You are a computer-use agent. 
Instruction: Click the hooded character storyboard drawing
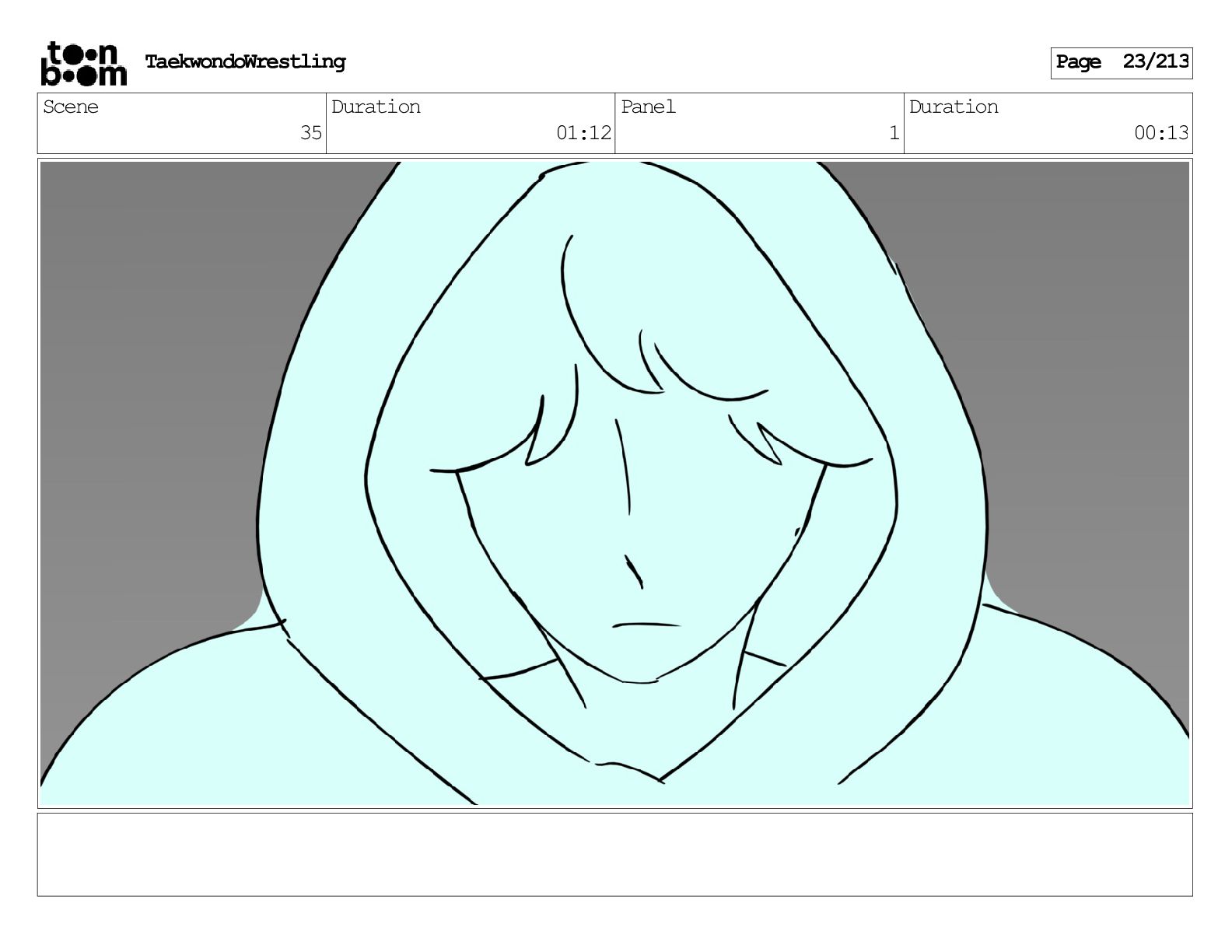(x=615, y=483)
